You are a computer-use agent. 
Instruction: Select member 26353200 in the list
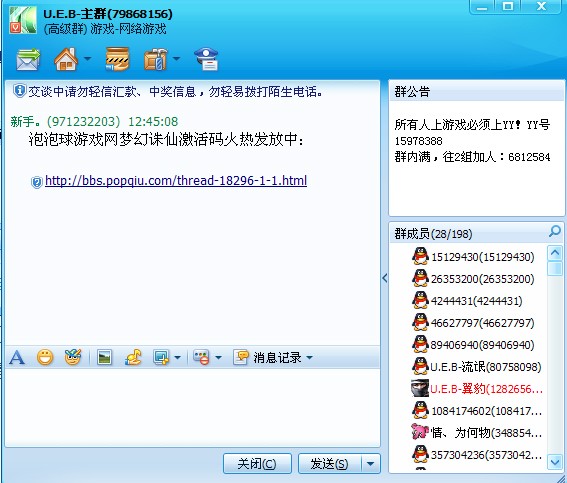coord(473,279)
